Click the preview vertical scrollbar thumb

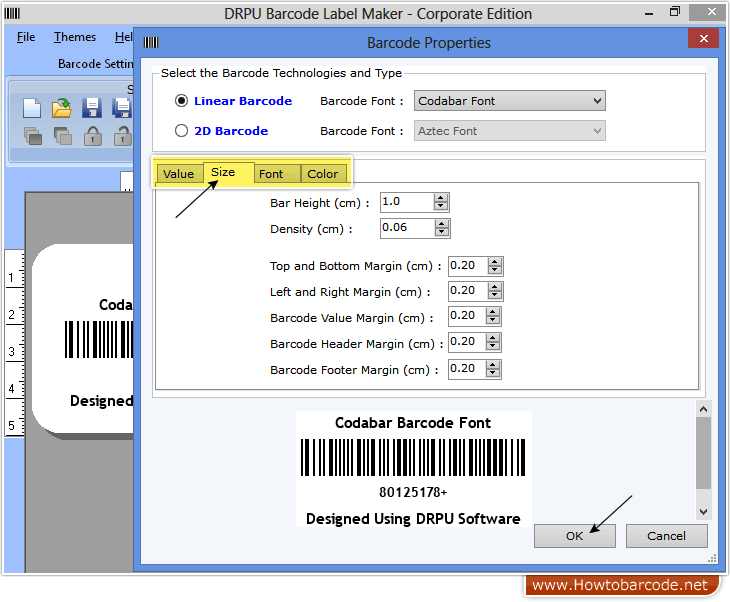click(x=703, y=453)
